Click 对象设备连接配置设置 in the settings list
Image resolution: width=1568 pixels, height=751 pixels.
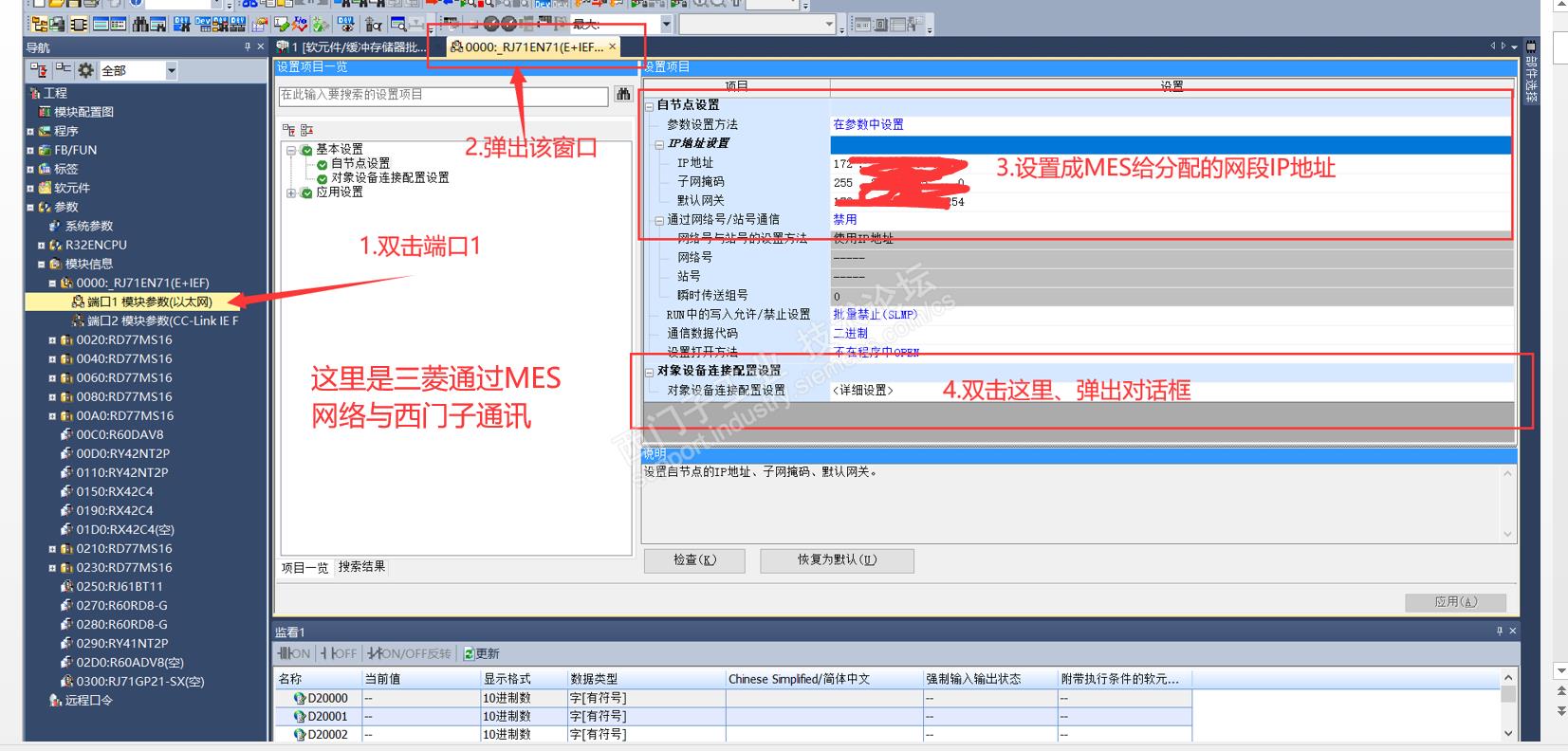coord(382,177)
